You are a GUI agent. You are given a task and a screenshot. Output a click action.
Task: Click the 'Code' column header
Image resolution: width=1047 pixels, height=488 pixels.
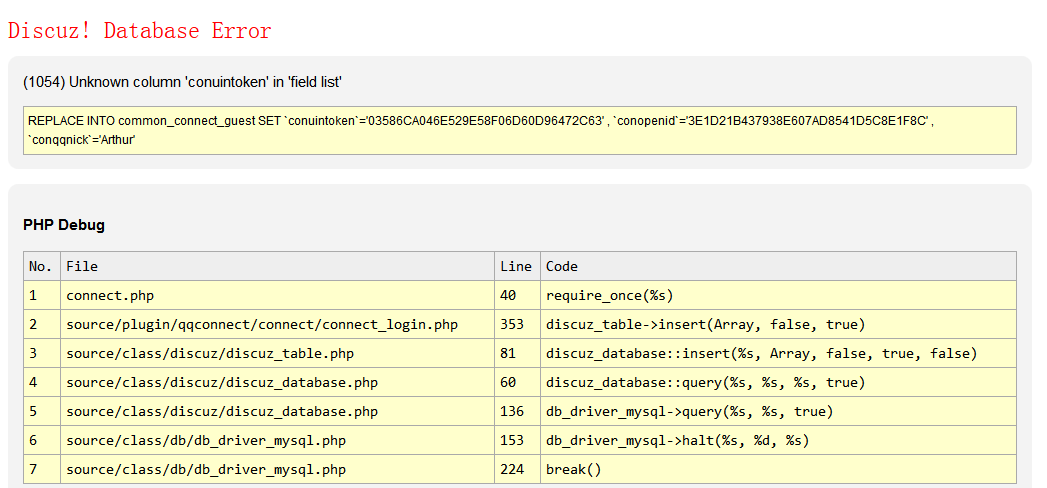tap(779, 266)
